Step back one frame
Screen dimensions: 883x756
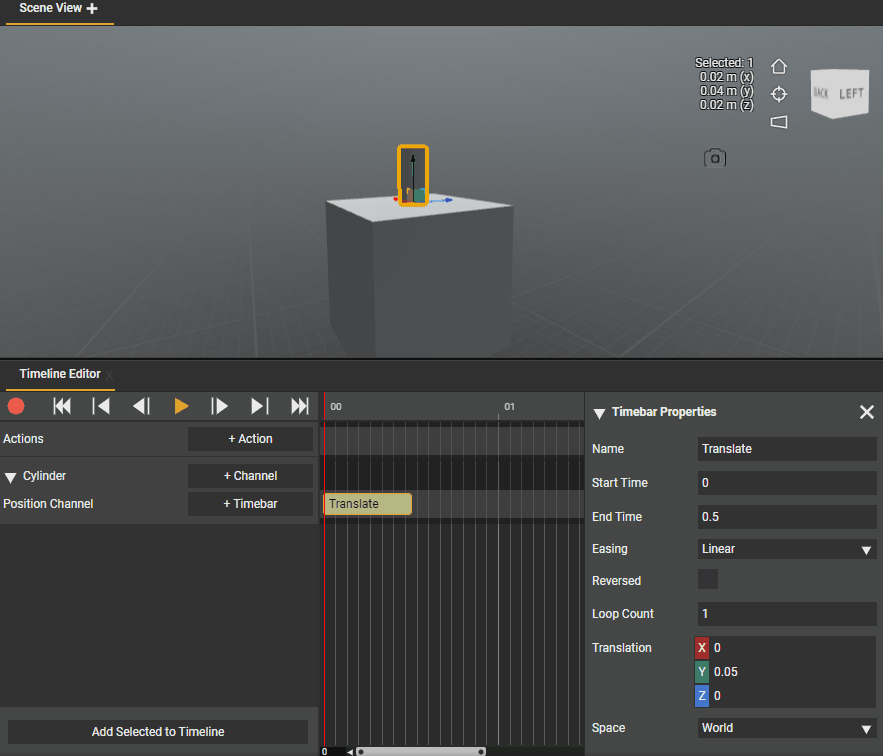coord(141,406)
